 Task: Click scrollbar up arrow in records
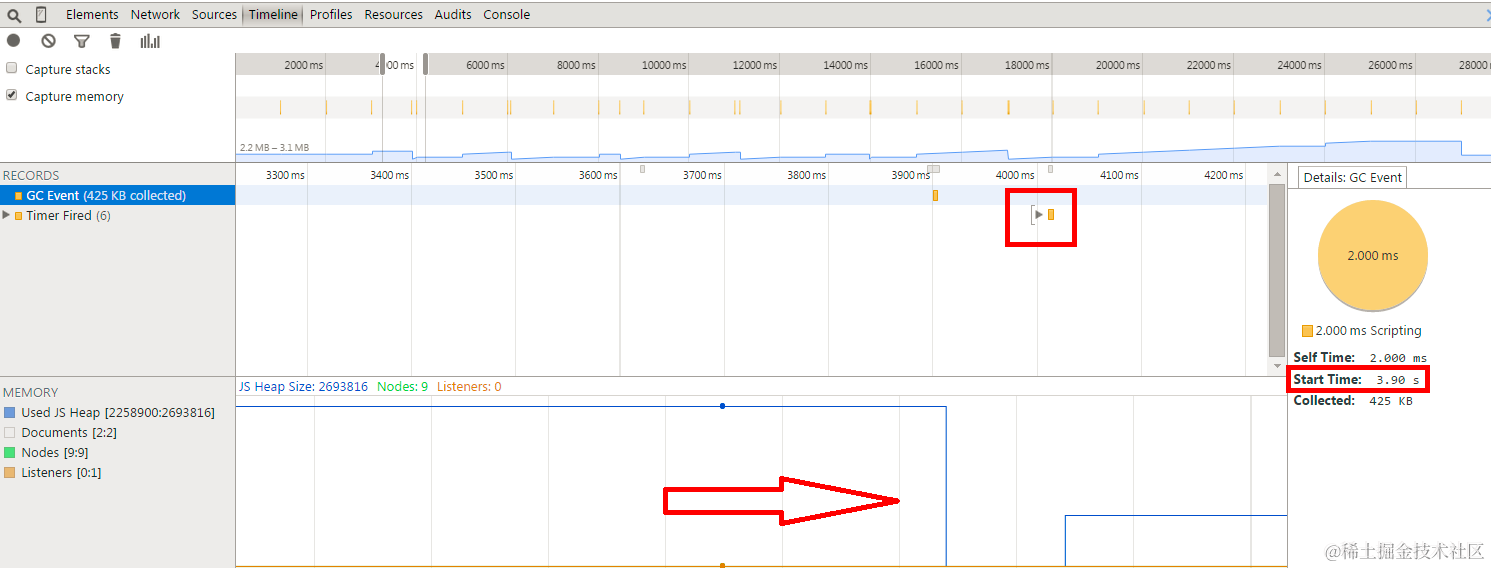(x=1276, y=173)
